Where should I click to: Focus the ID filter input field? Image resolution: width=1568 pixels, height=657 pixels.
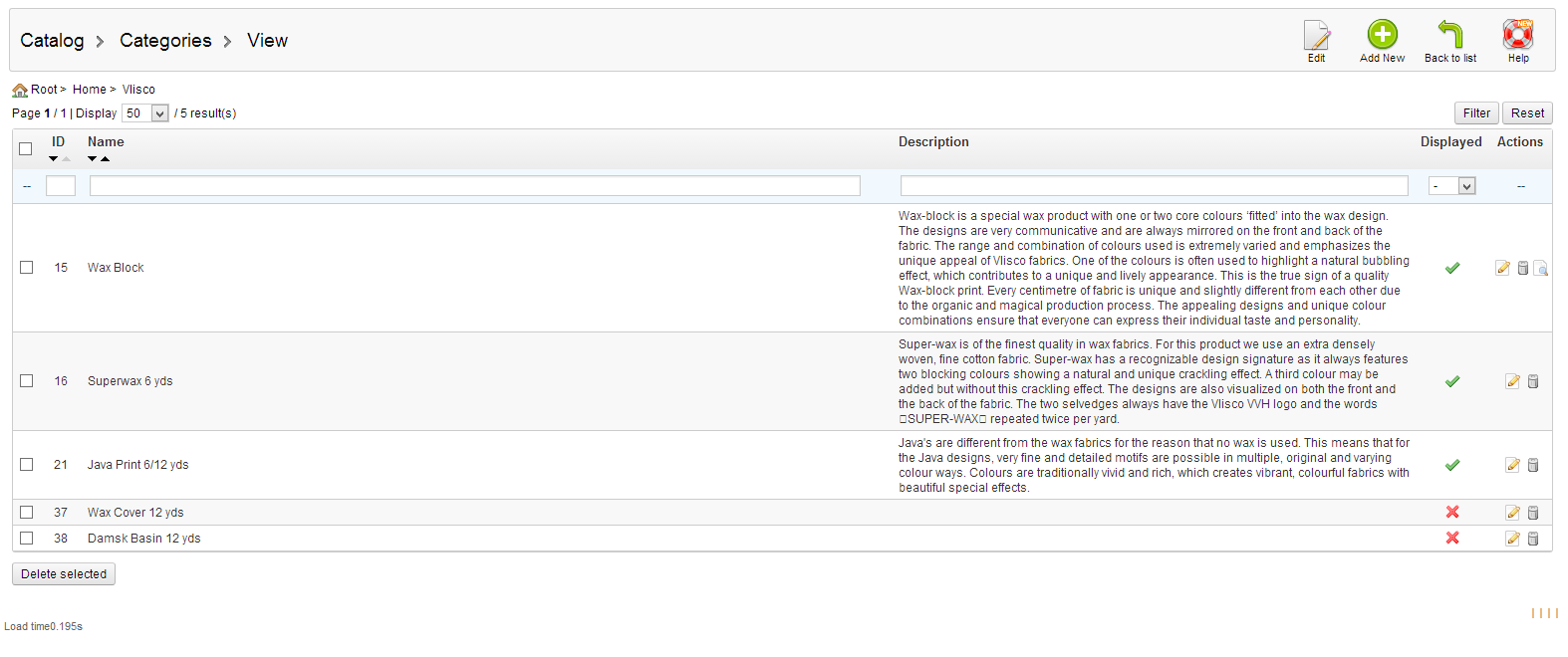click(61, 186)
